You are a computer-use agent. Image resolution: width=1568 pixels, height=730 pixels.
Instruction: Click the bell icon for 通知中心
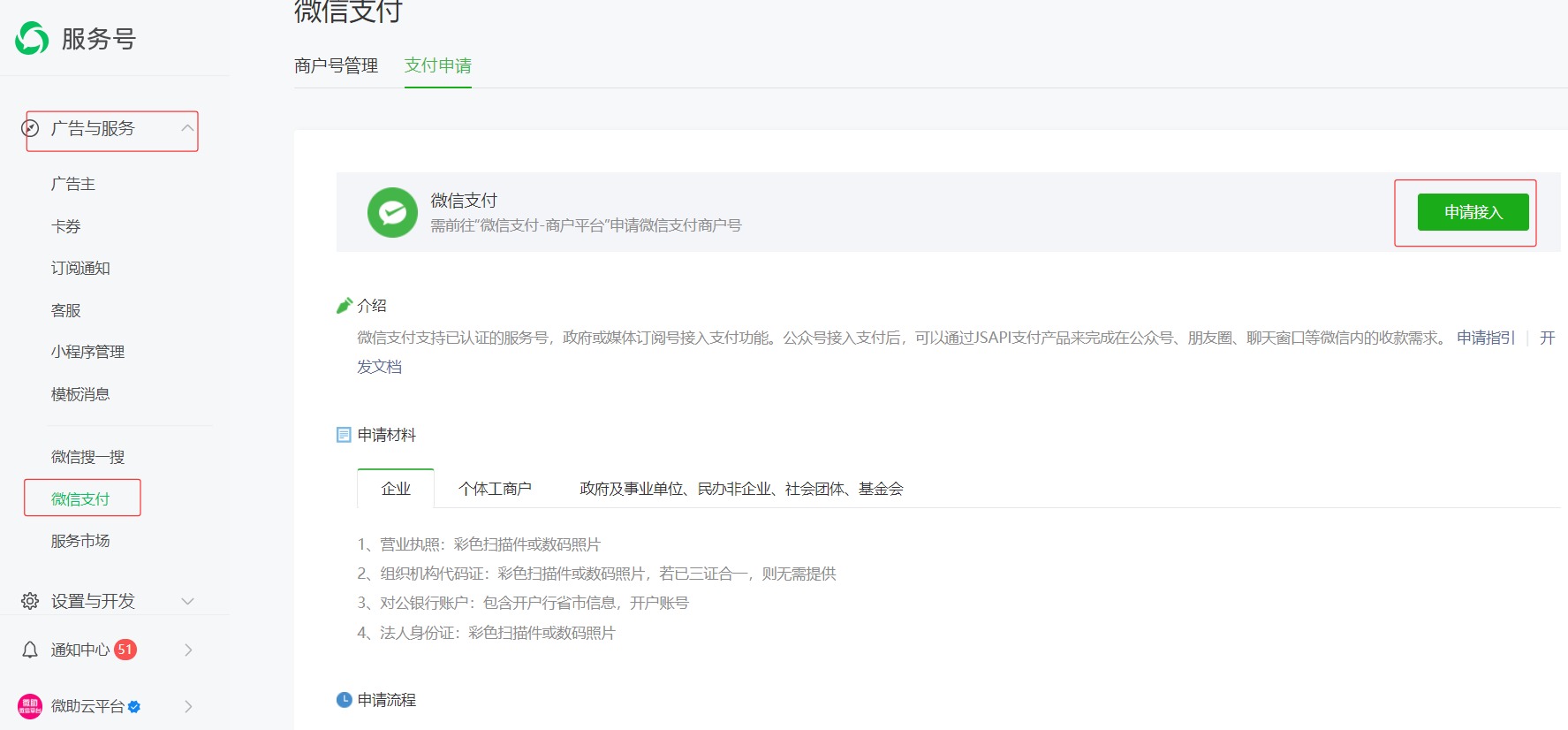pos(30,650)
